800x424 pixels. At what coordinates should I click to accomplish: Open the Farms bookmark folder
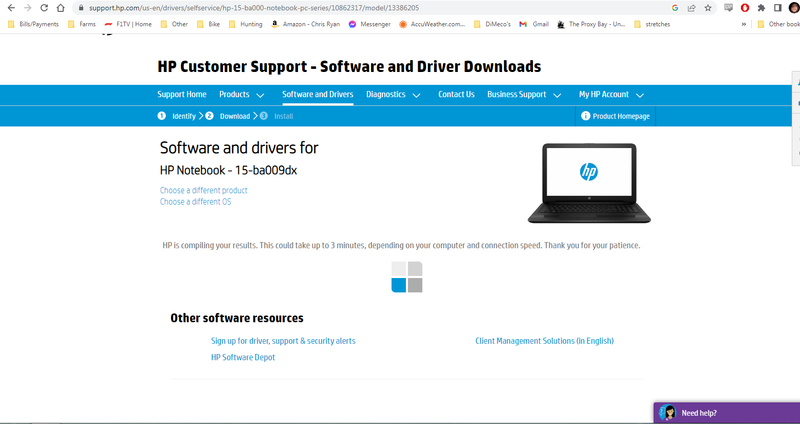82,24
